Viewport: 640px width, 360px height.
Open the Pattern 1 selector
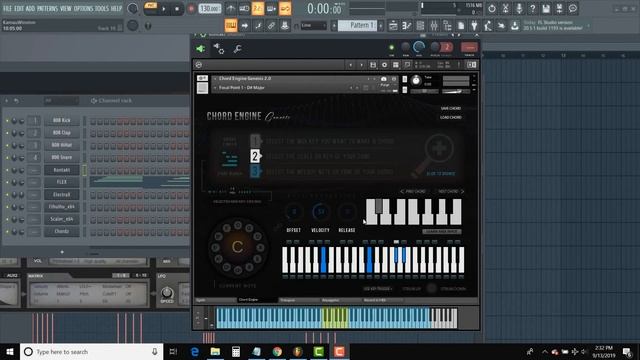(358, 25)
